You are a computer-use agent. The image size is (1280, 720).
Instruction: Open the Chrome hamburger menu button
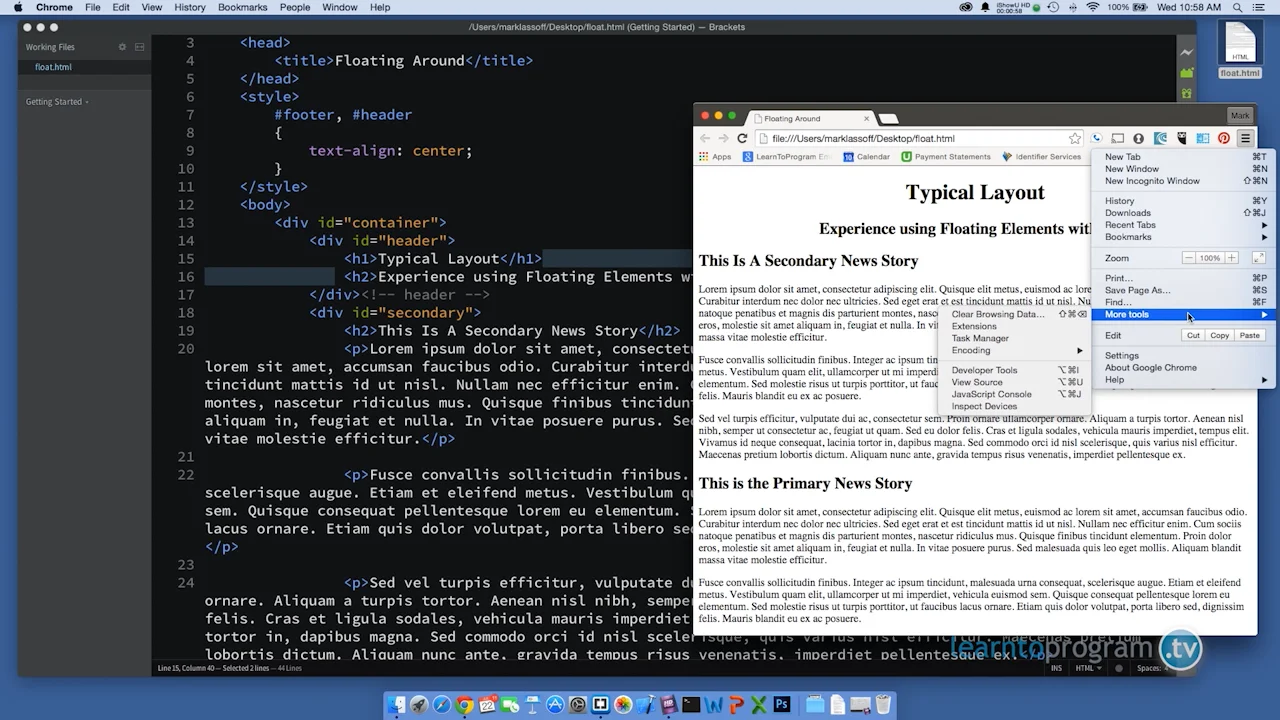pyautogui.click(x=1245, y=139)
